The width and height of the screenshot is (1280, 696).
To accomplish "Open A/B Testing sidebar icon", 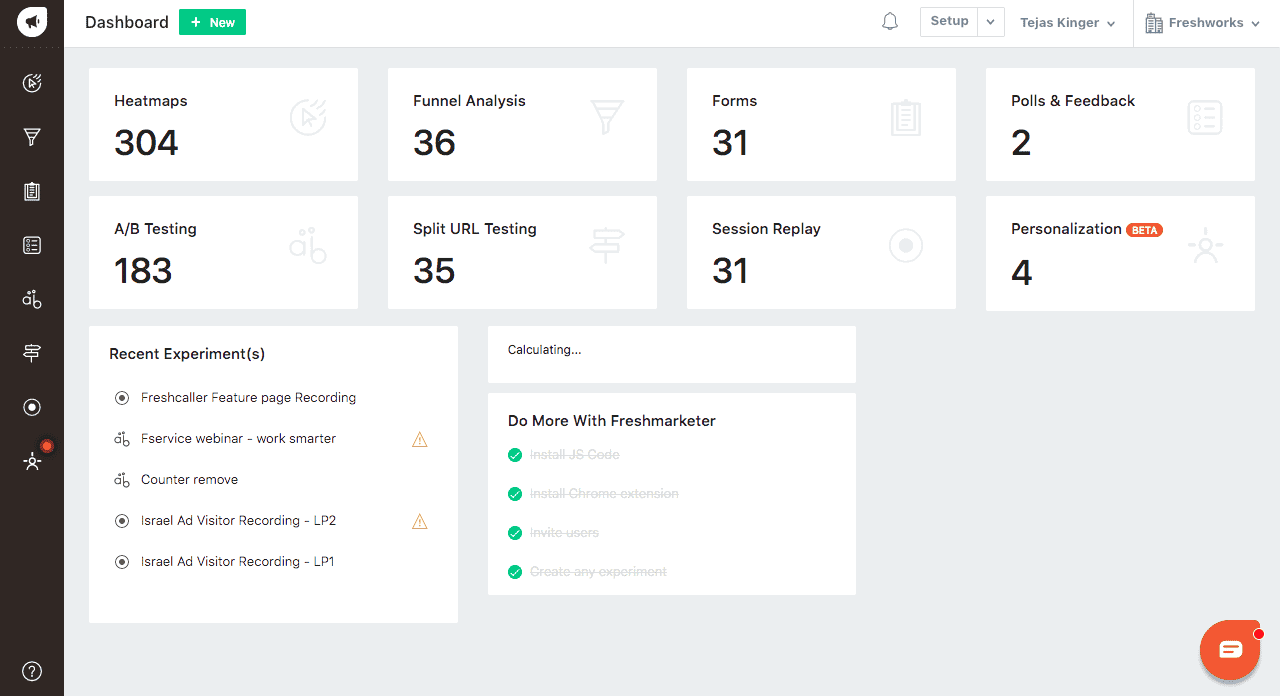I will click(x=32, y=299).
